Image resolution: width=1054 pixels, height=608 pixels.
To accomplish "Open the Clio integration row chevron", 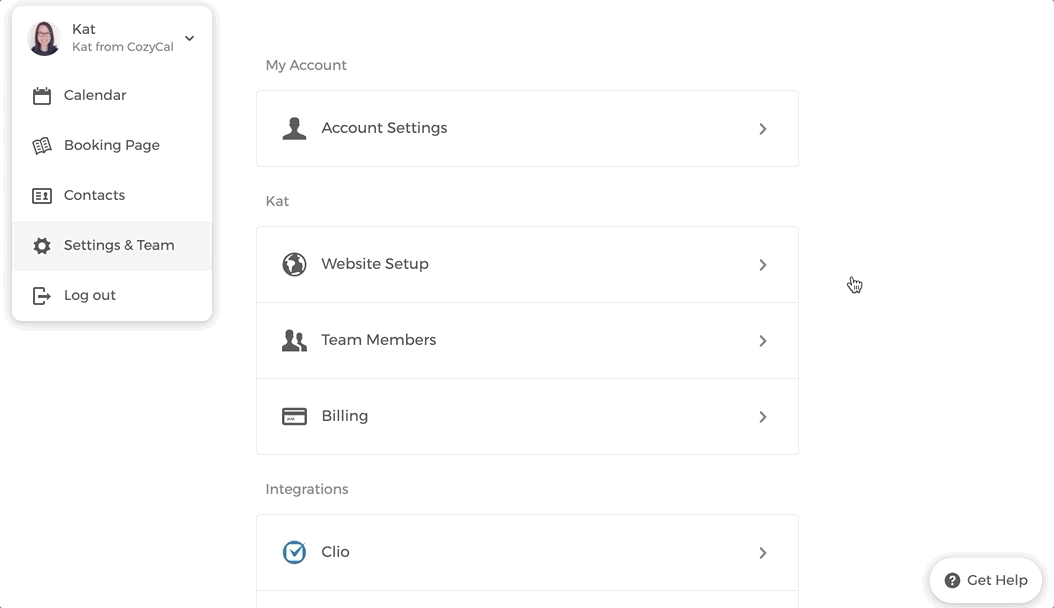I will click(763, 553).
